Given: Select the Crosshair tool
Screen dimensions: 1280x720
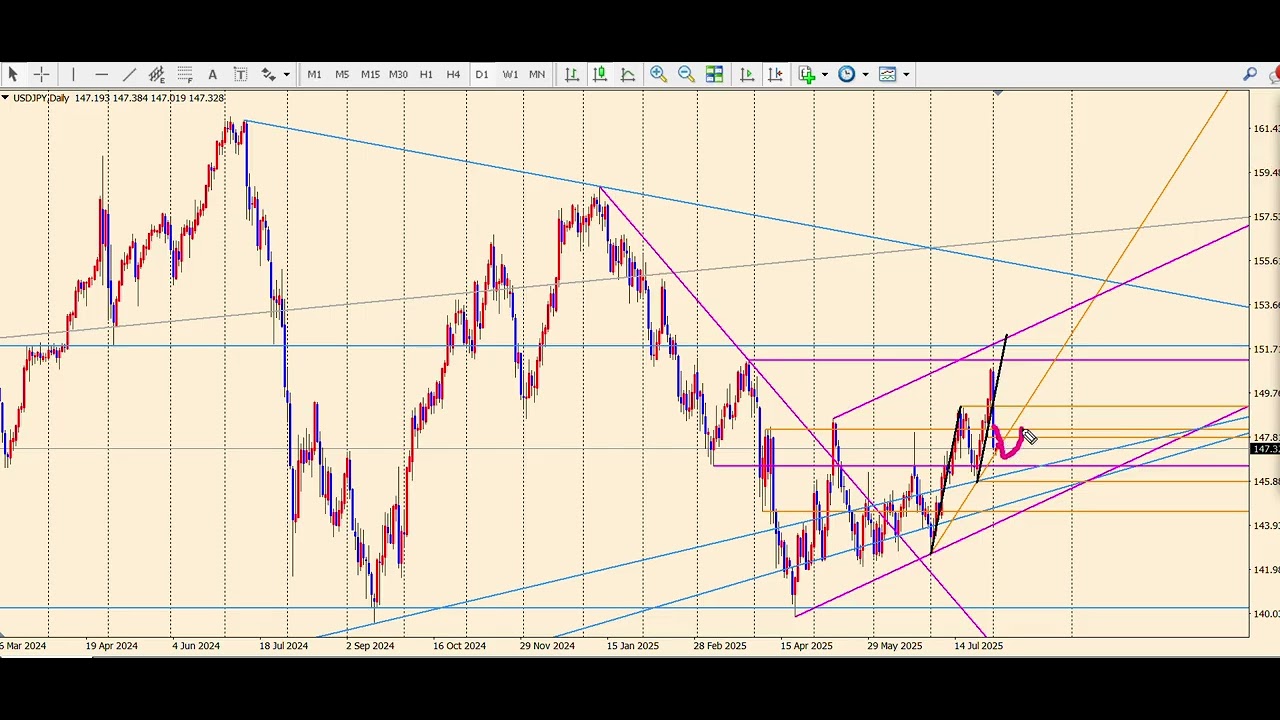Looking at the screenshot, I should [x=41, y=74].
